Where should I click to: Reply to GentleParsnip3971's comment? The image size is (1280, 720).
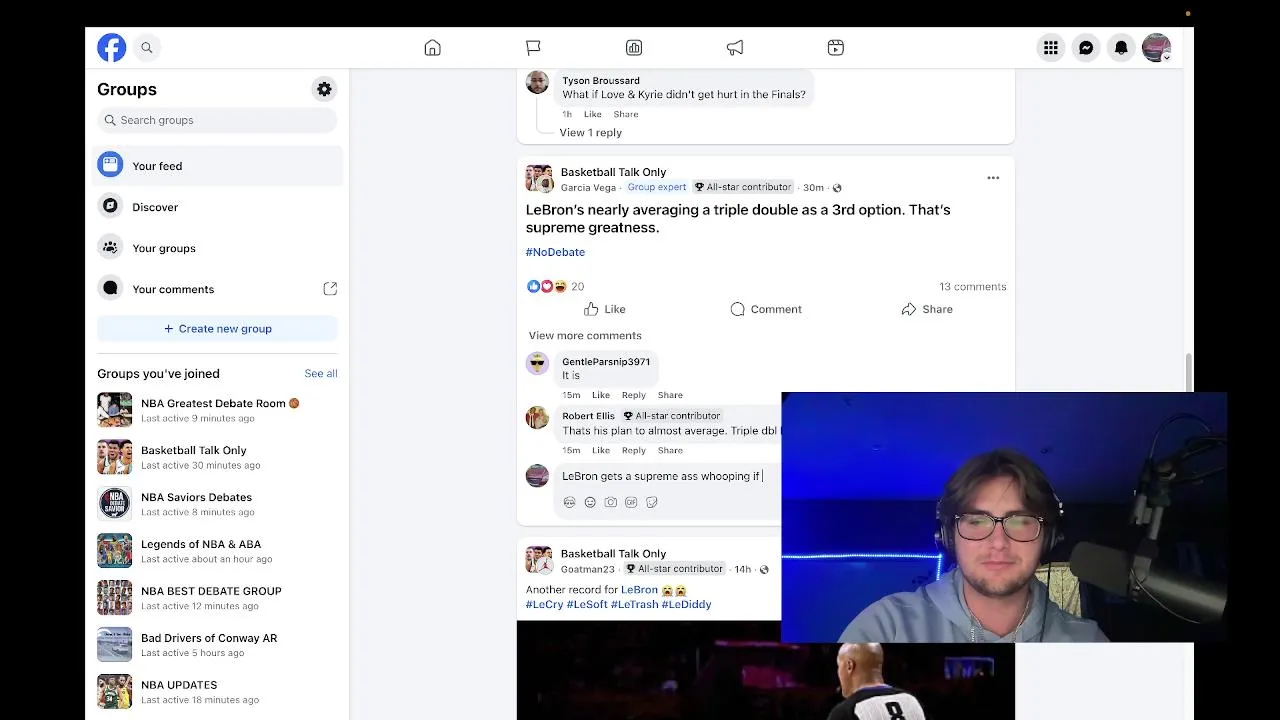coord(633,395)
